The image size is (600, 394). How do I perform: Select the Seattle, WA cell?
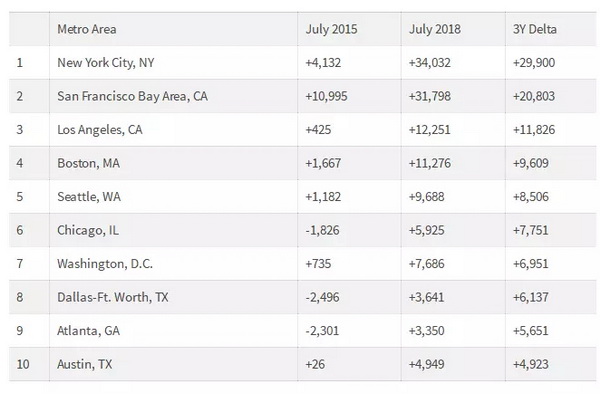pyautogui.click(x=173, y=197)
